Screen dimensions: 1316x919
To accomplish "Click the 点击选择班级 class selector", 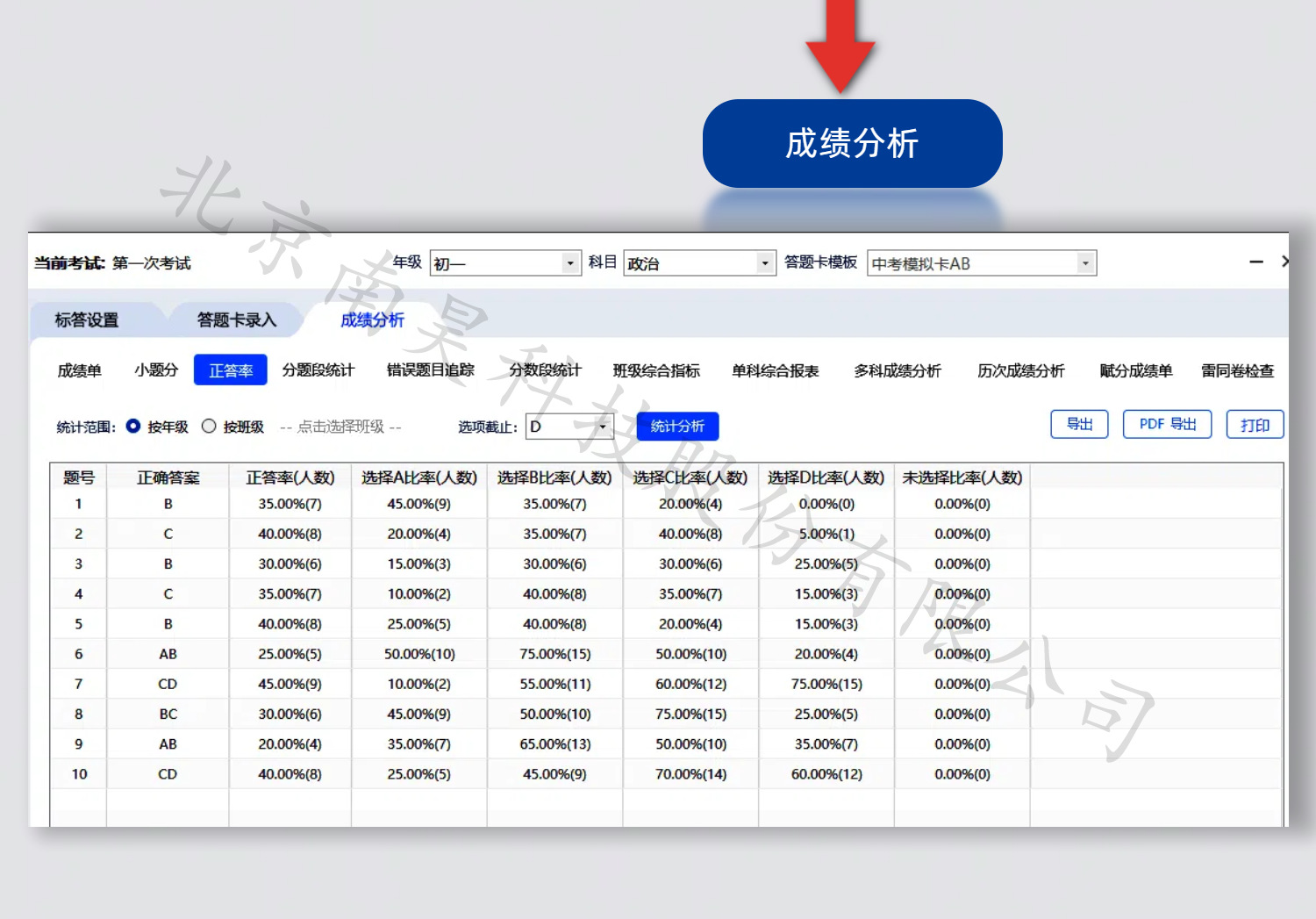I will point(340,427).
